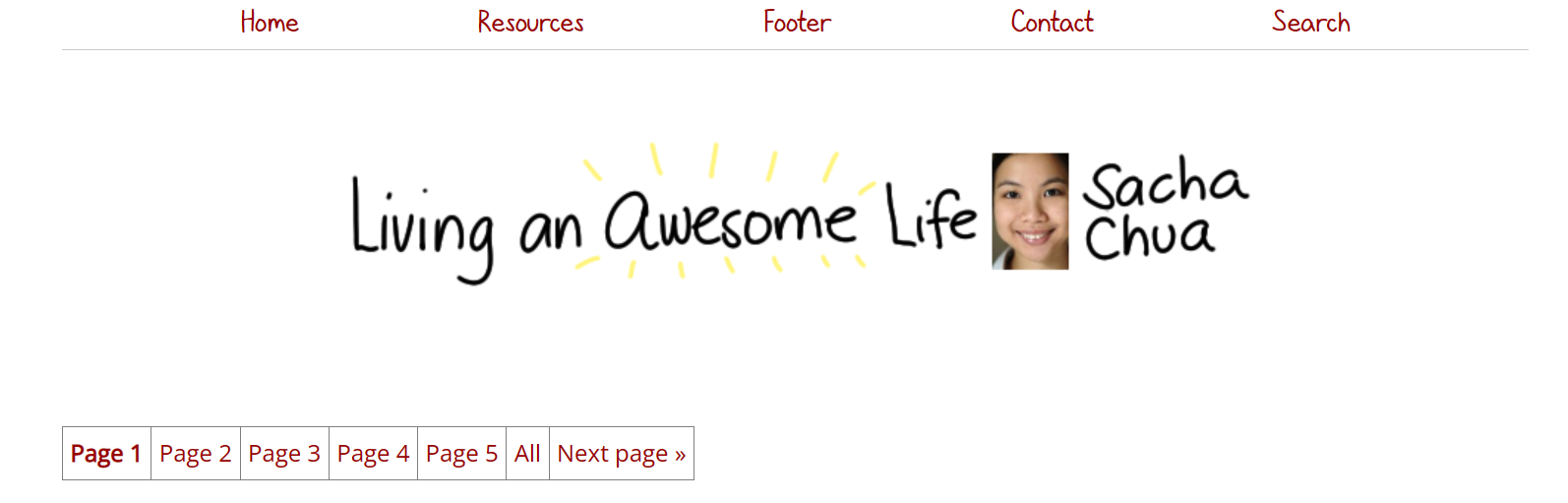Show All pages at once
The height and width of the screenshot is (503, 1568).
click(x=527, y=454)
